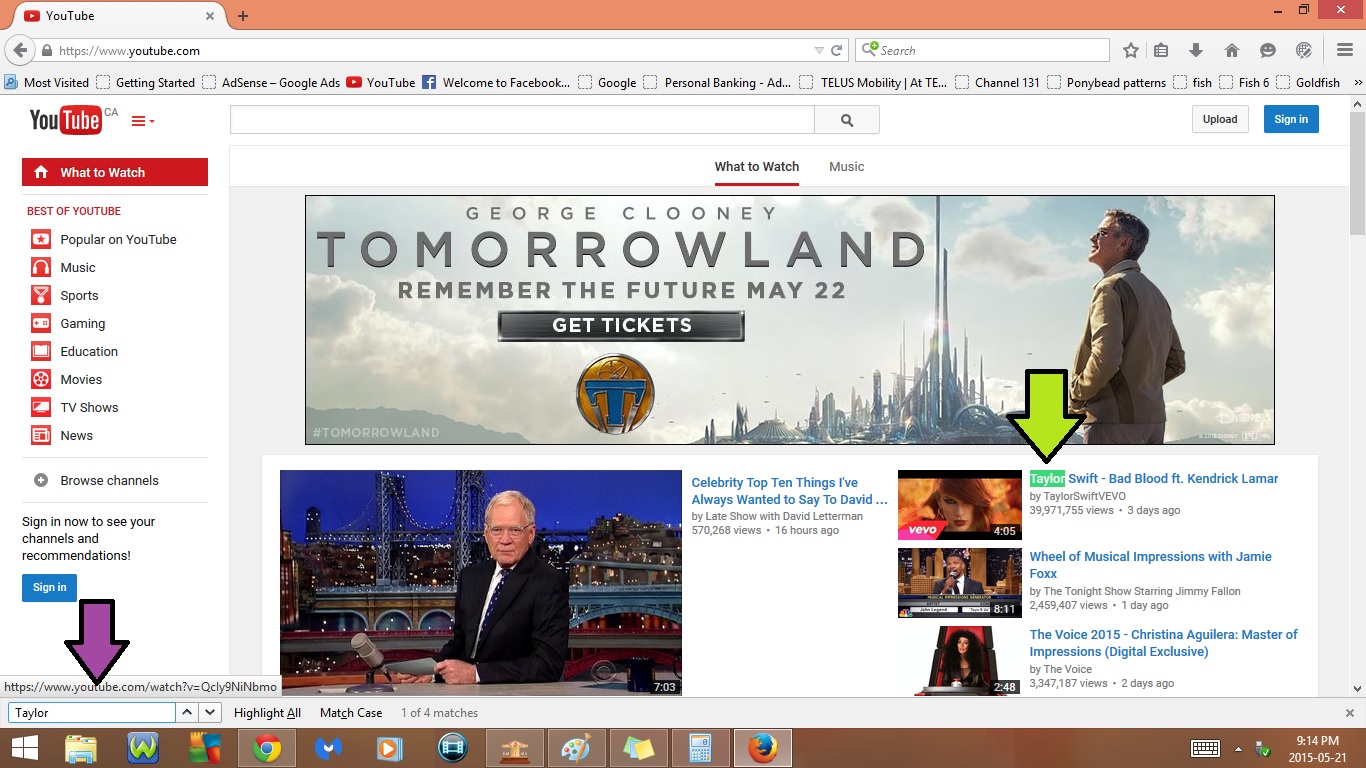Jump to the next find match arrow

[x=210, y=713]
